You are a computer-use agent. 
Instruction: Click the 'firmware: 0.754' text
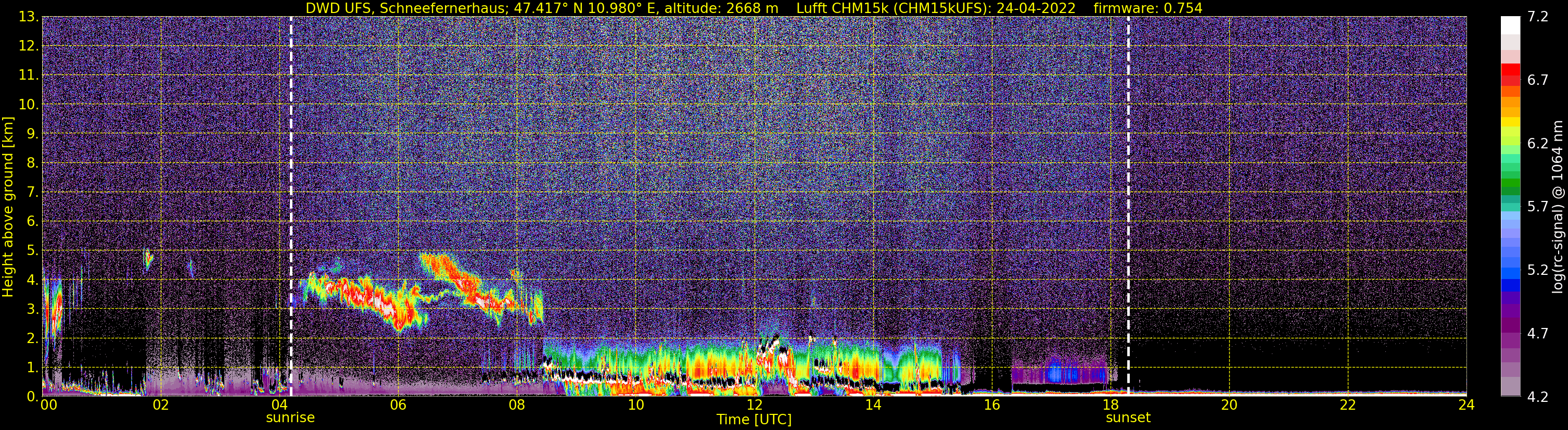coord(1148,8)
